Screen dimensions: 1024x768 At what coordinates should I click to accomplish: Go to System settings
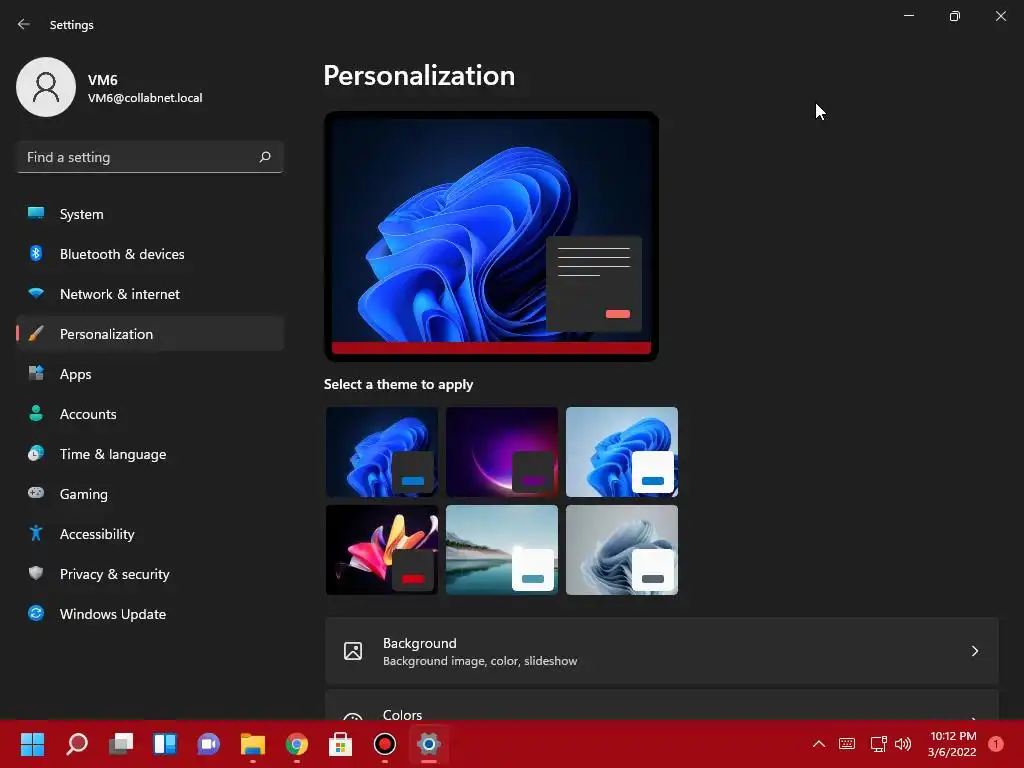150,214
